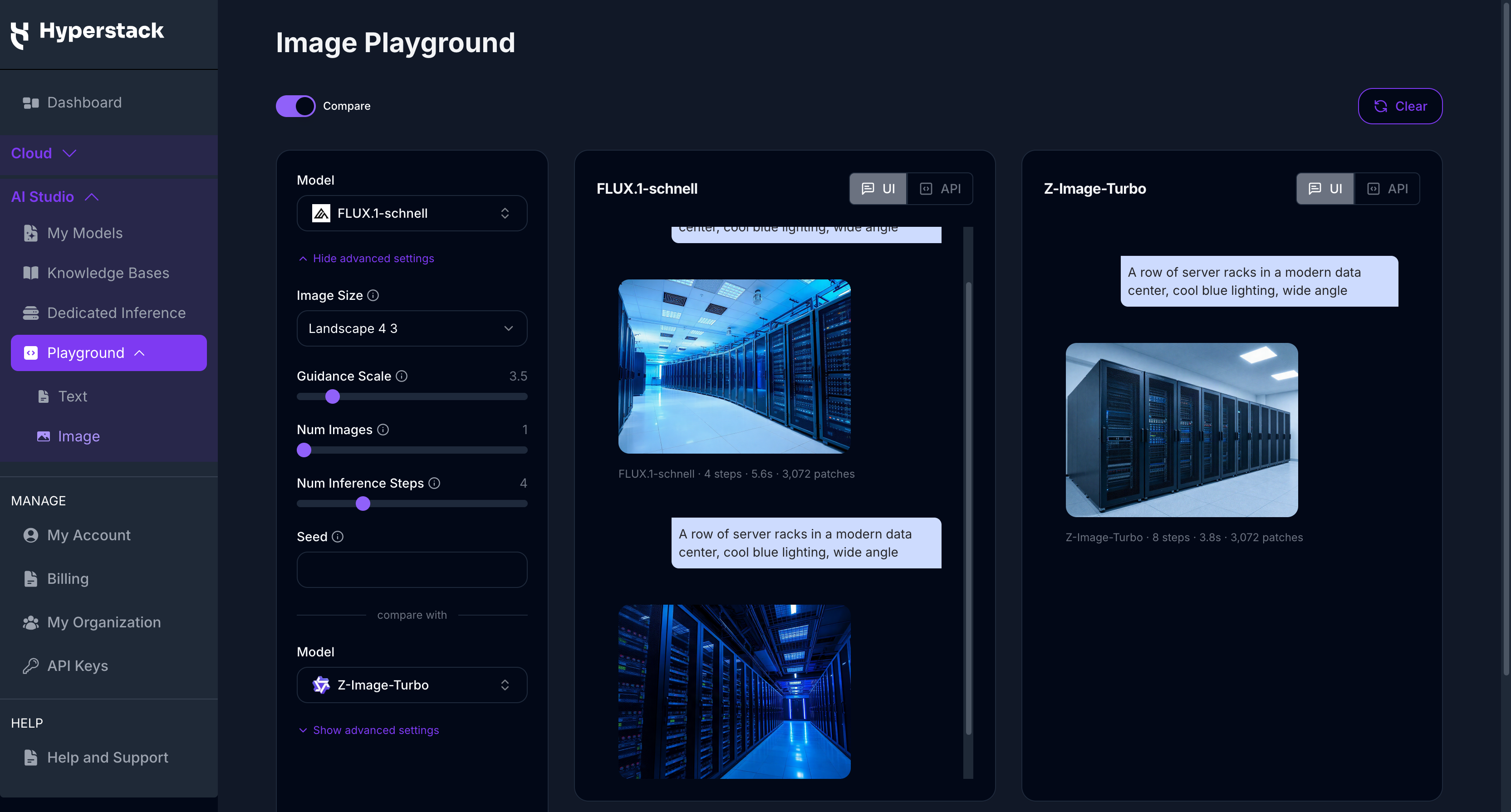
Task: Show advanced settings for compare model
Action: click(x=369, y=730)
